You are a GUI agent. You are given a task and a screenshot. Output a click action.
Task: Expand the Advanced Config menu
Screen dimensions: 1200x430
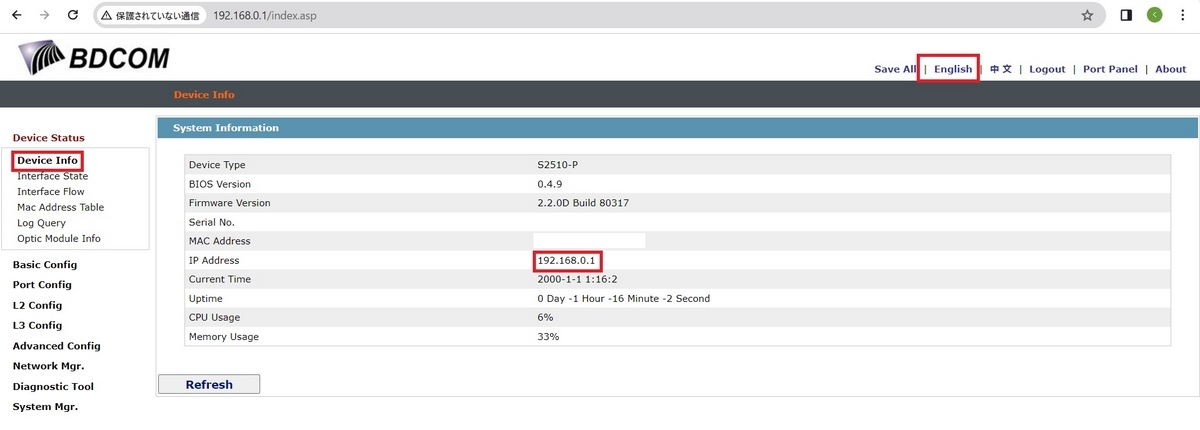(56, 346)
